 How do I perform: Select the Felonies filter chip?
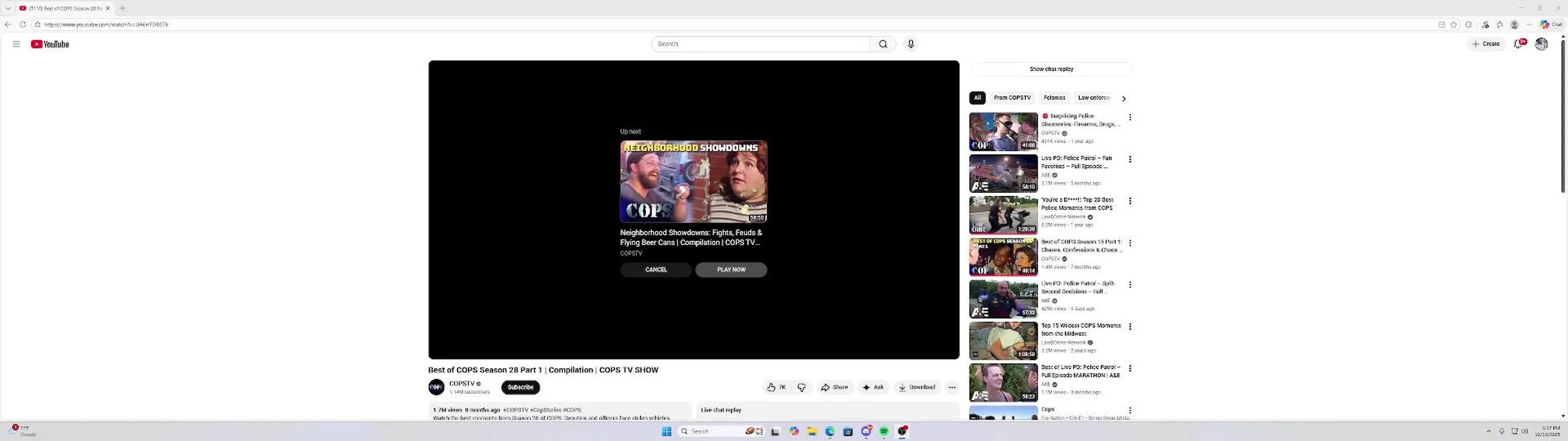pos(1054,98)
